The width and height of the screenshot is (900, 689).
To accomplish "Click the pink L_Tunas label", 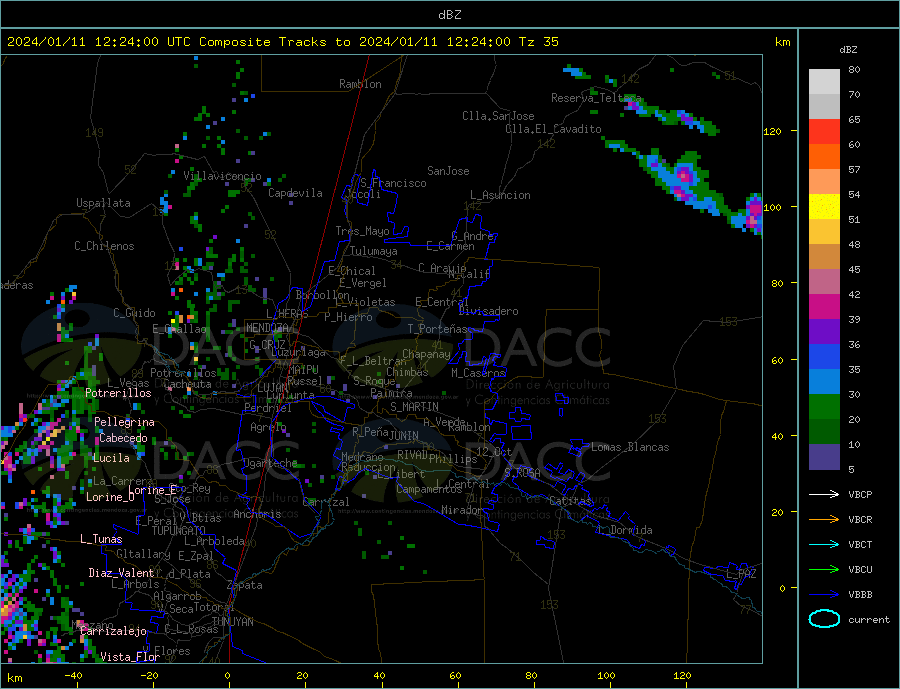I will (101, 539).
